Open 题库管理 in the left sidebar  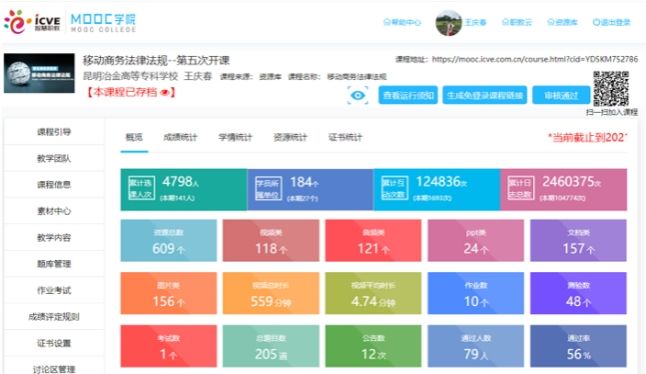[x=54, y=264]
